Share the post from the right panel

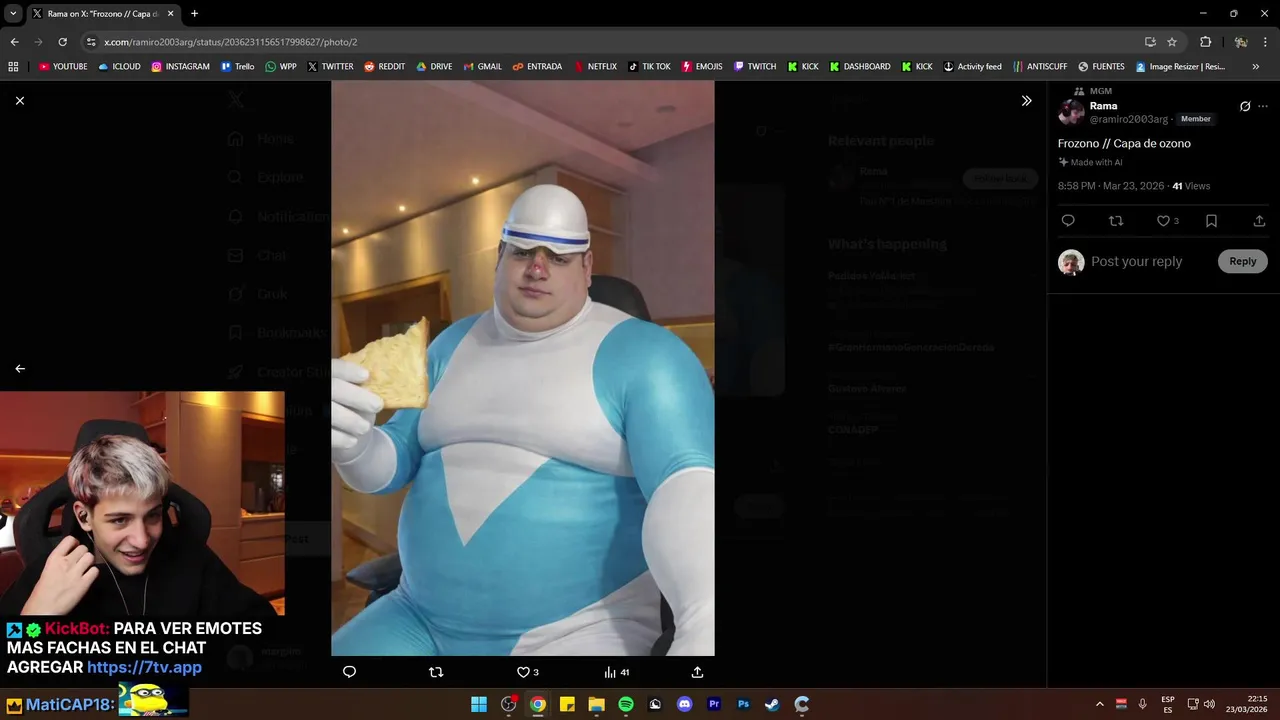tap(1259, 221)
